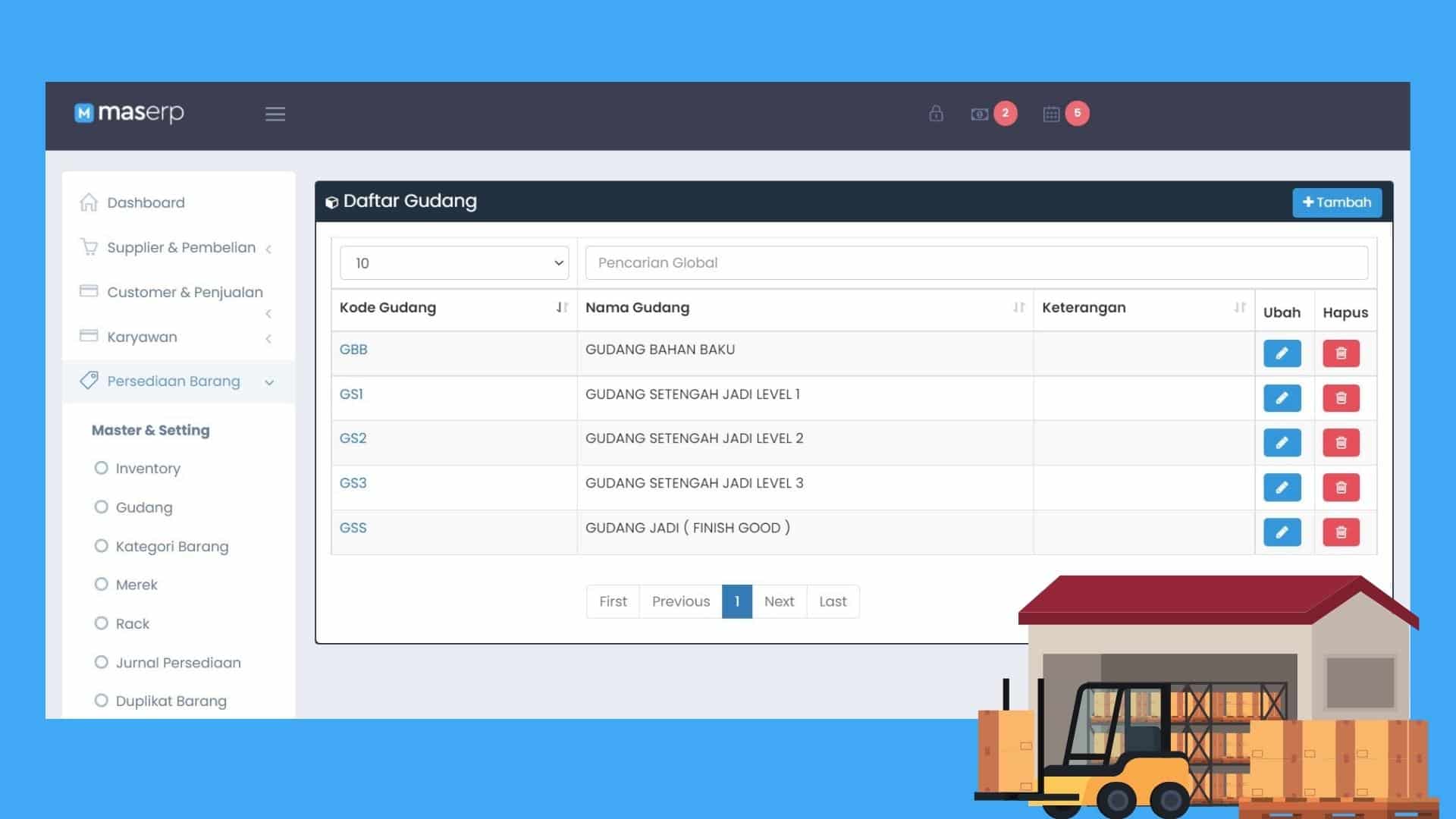Delete the GS2 warehouse with trash icon
This screenshot has width=1456, height=819.
click(x=1341, y=443)
